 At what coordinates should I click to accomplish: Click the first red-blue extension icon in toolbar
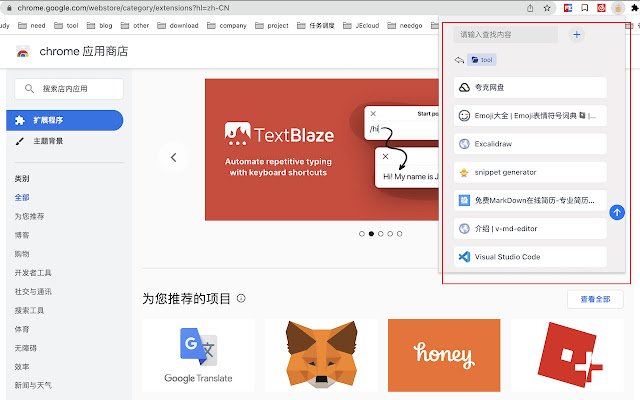pos(568,8)
